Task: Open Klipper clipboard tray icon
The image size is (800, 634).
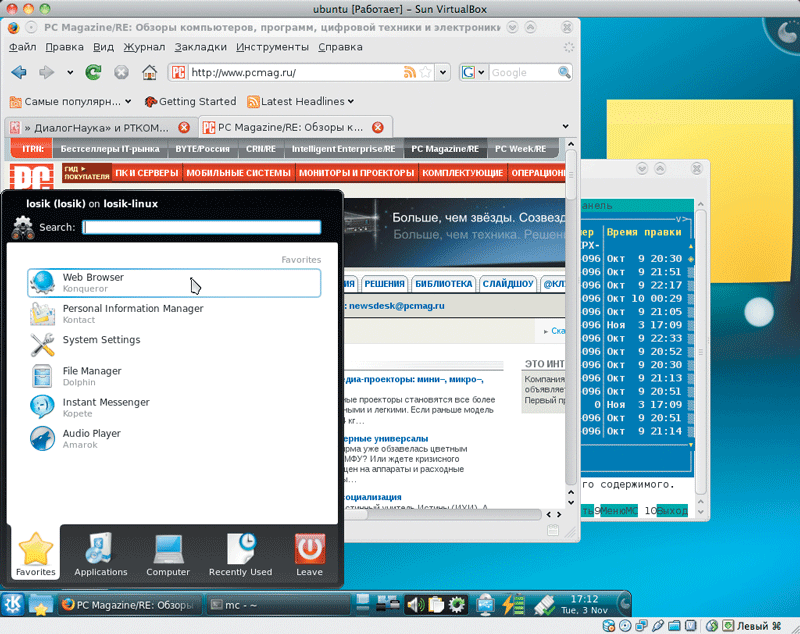Action: (436, 605)
